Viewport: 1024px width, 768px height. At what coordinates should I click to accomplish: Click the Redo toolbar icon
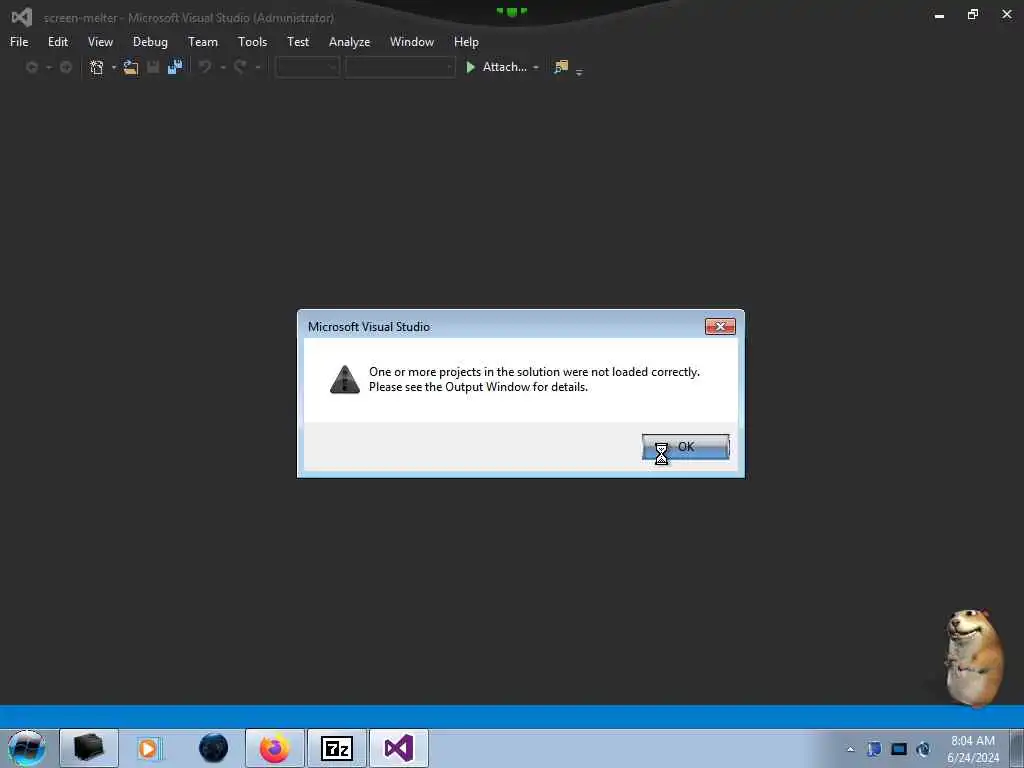click(240, 67)
